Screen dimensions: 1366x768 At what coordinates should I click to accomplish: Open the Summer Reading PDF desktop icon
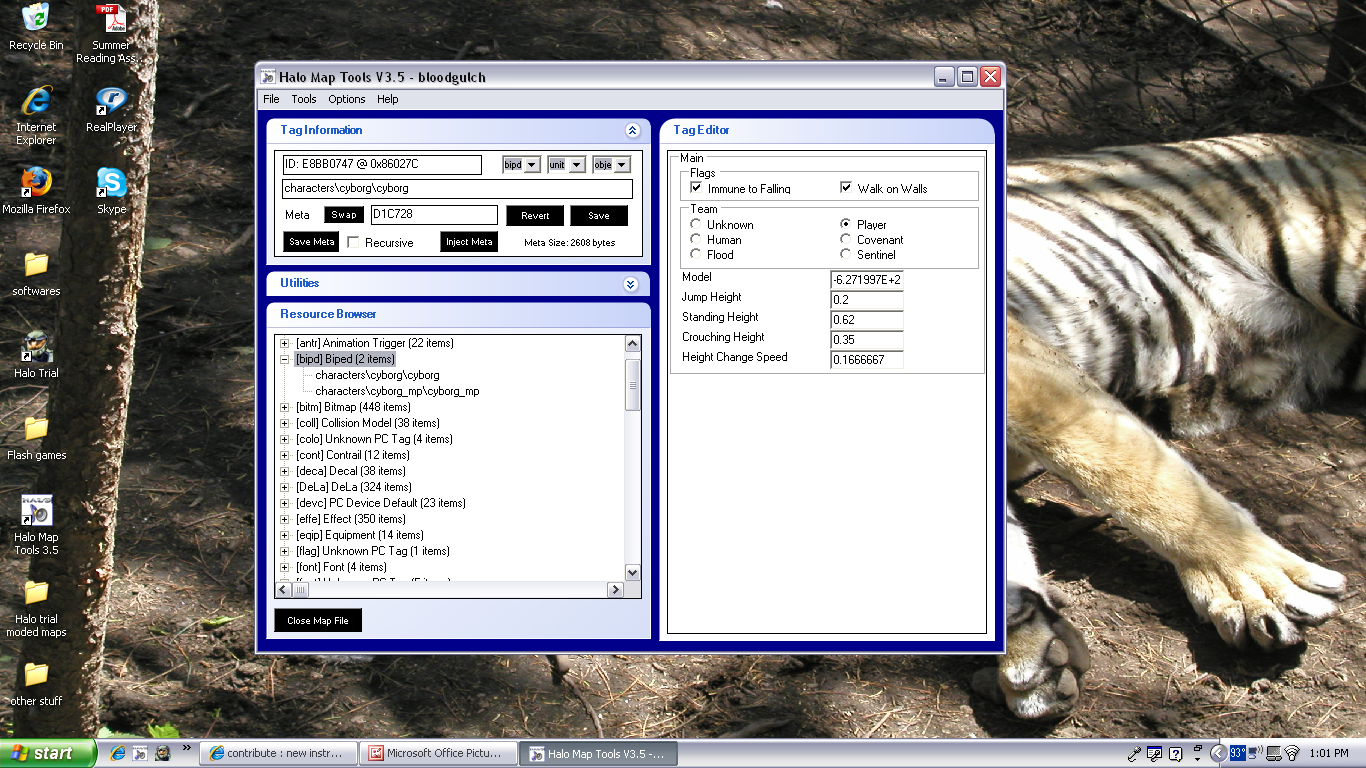[110, 33]
